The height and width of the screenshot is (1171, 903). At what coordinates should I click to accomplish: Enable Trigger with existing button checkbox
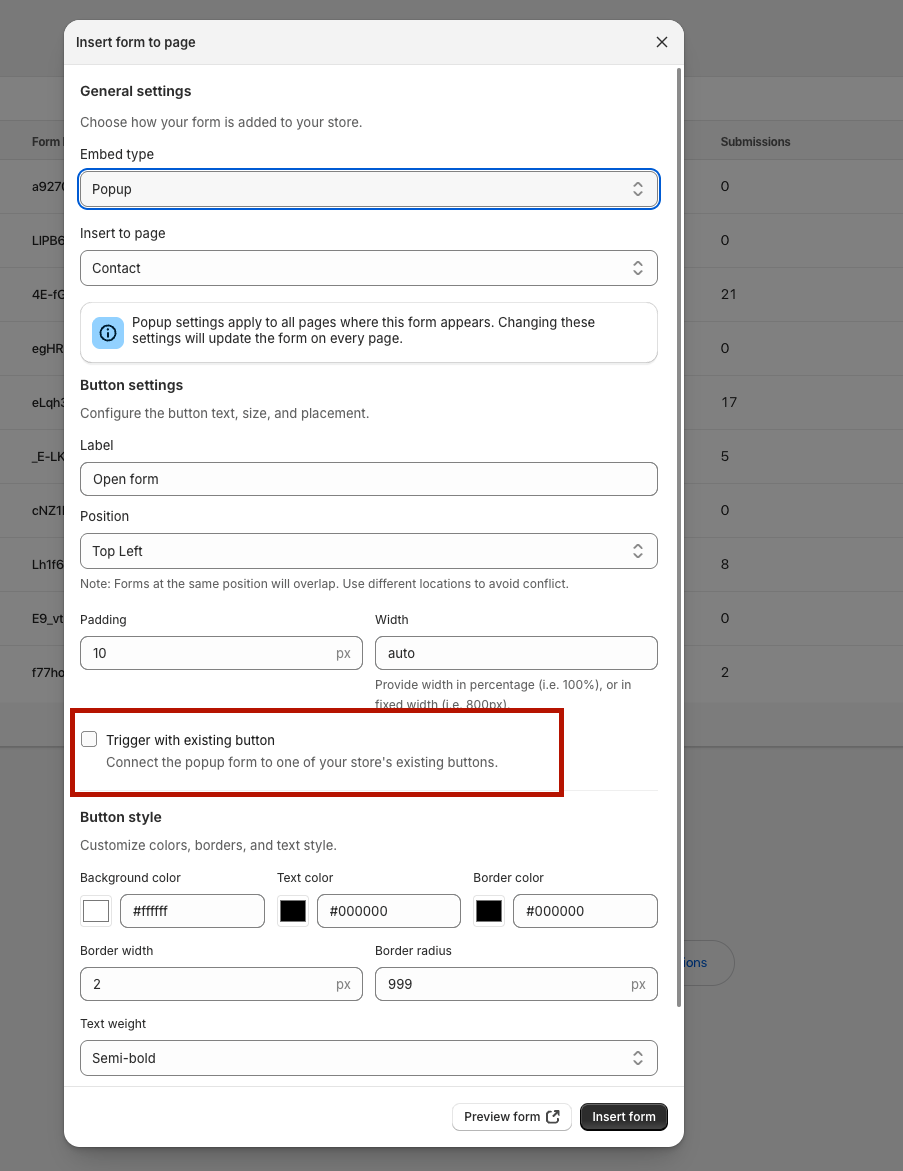tap(89, 739)
